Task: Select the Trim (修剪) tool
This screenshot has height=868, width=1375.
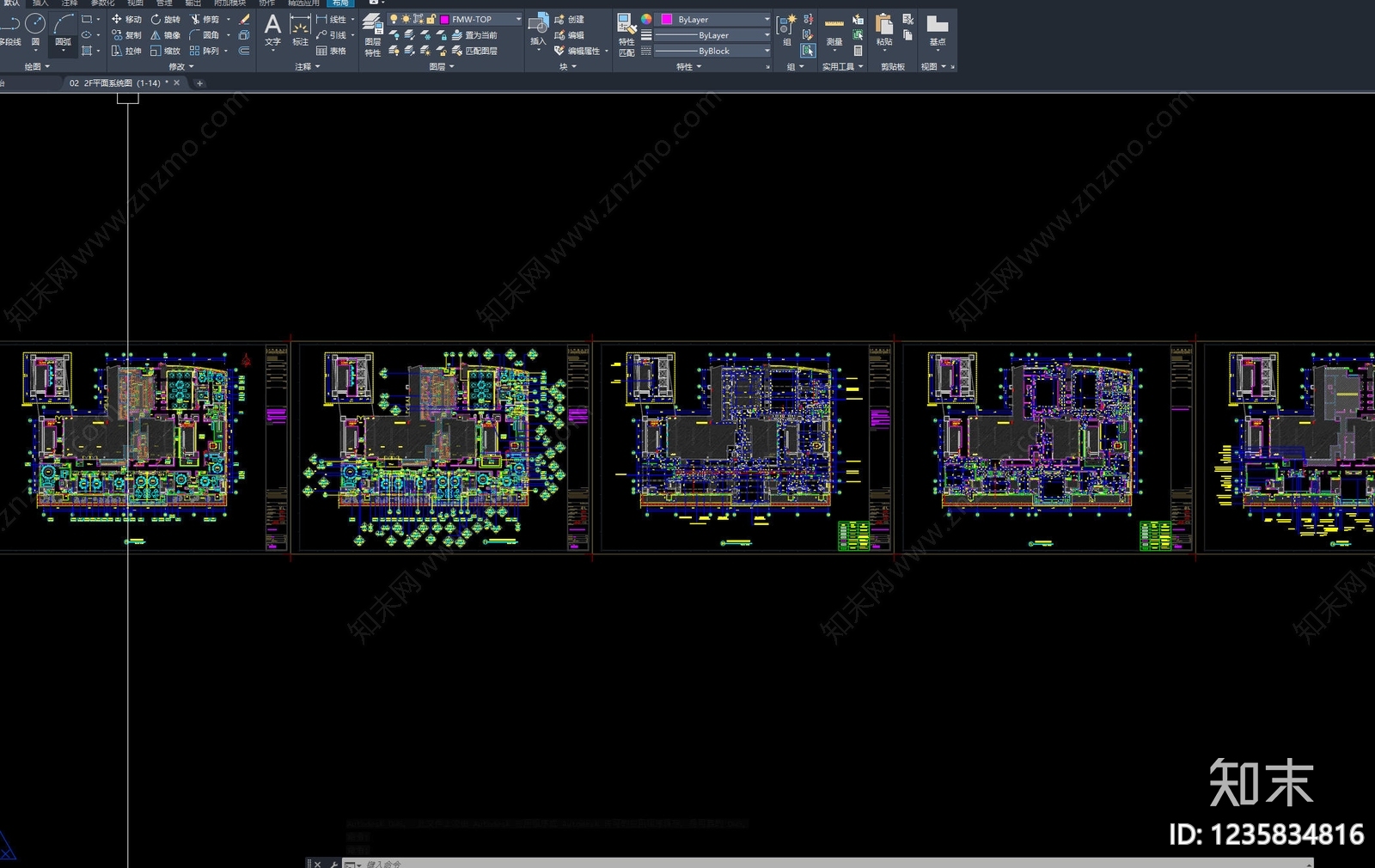Action: [205, 19]
